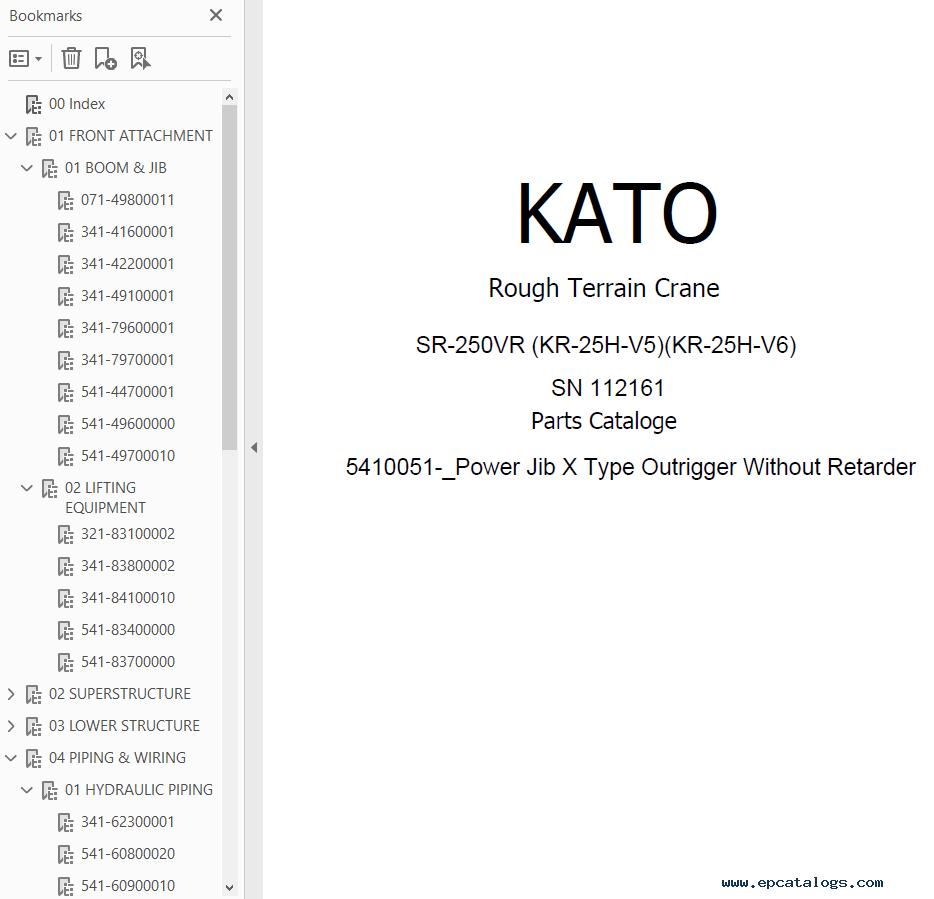Click the 04 PIPING & WIRING bookmark icon
This screenshot has height=899, width=934.
tap(33, 758)
